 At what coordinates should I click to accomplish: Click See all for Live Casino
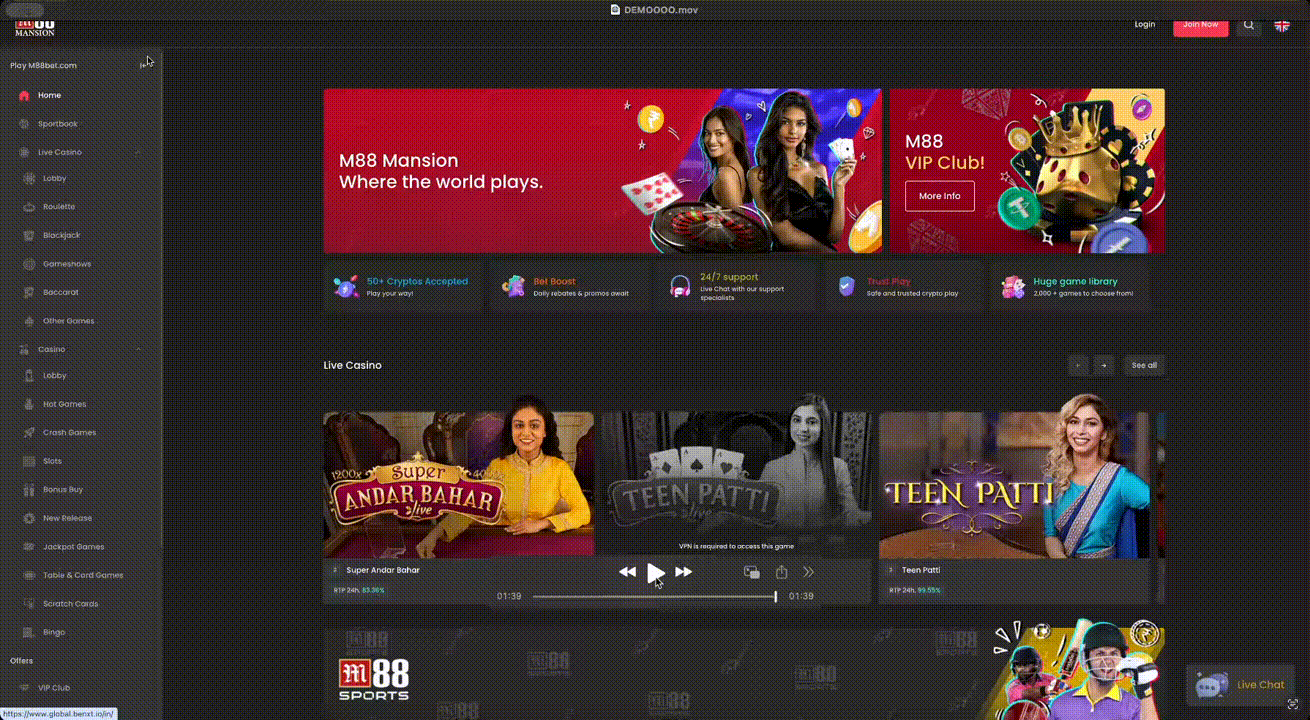(1144, 365)
